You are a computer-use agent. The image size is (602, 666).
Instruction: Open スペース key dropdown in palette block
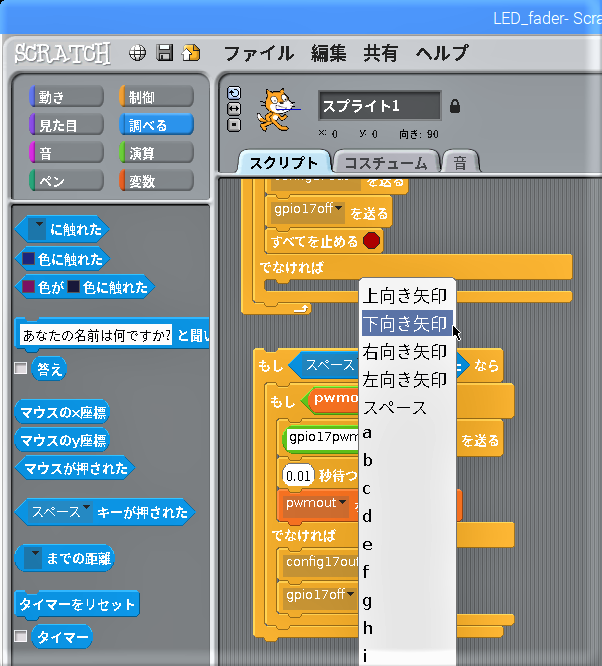pos(87,507)
